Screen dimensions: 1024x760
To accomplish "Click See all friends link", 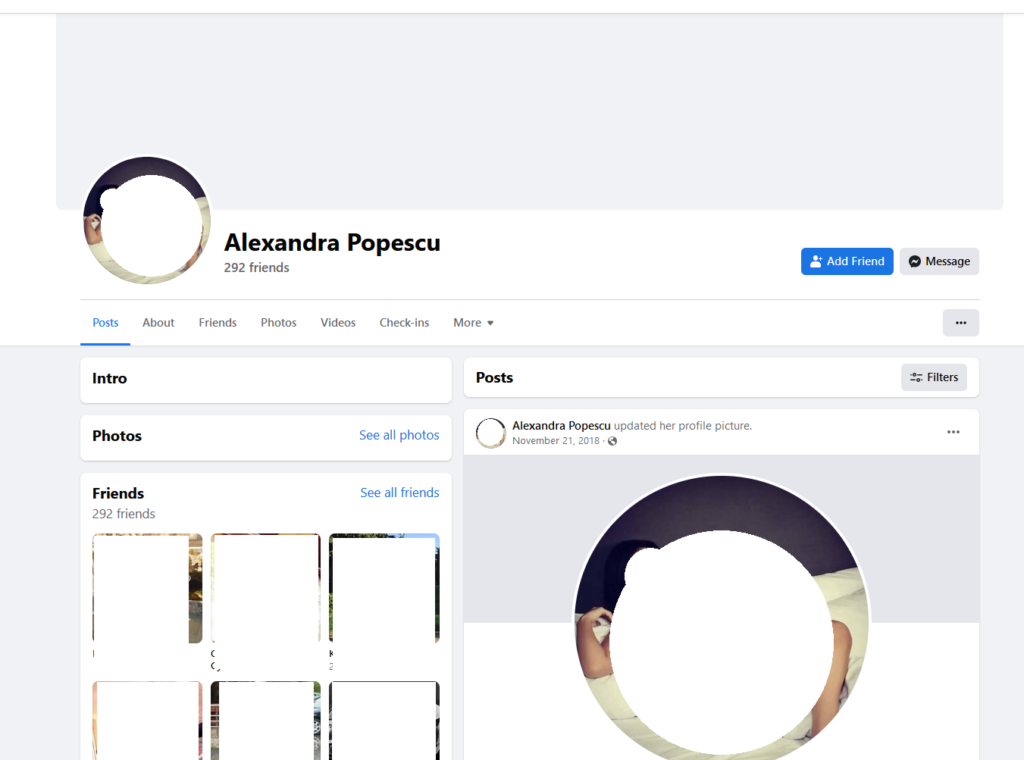I will click(400, 492).
